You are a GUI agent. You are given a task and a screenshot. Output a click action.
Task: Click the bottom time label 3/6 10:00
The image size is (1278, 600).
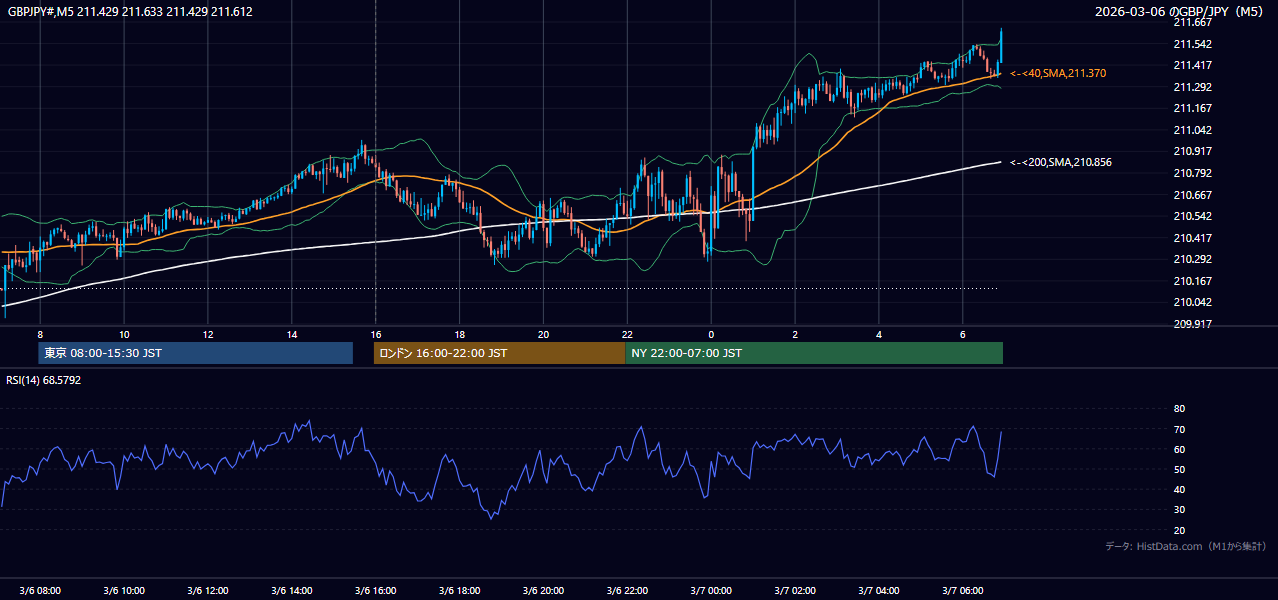tap(124, 590)
